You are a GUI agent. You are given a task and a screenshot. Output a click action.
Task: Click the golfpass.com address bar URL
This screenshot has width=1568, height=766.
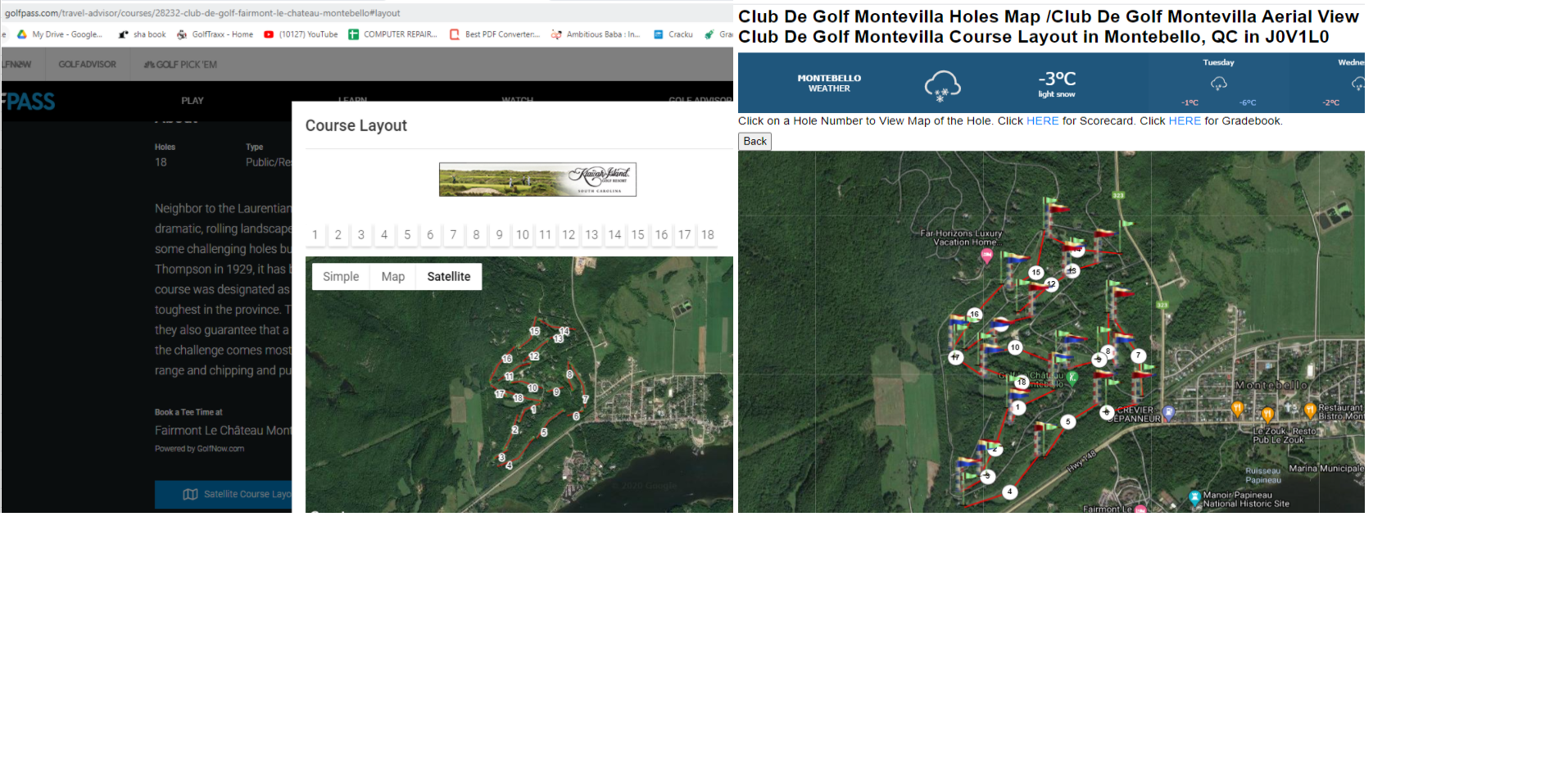(202, 13)
